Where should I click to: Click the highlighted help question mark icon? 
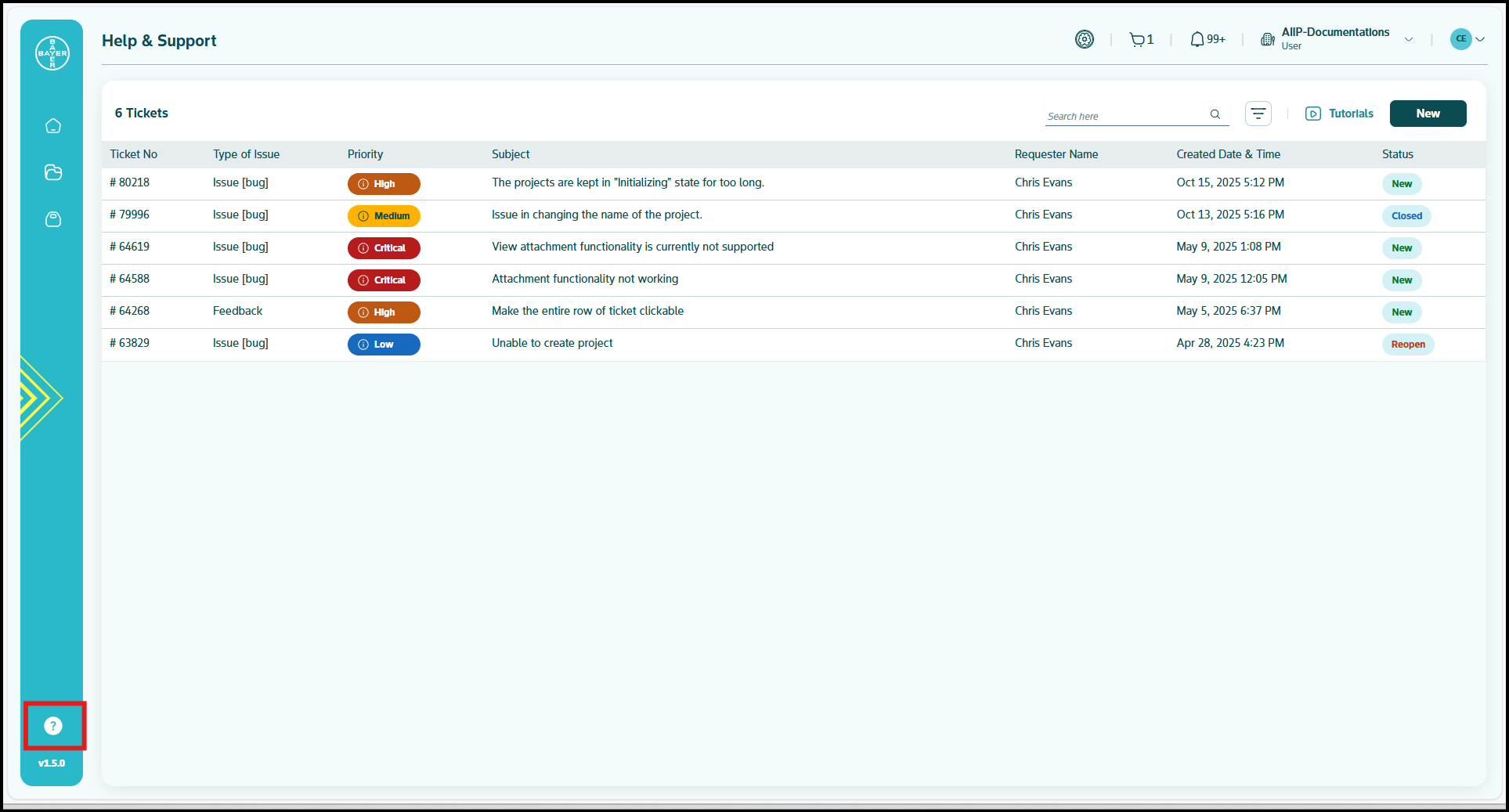tap(52, 726)
